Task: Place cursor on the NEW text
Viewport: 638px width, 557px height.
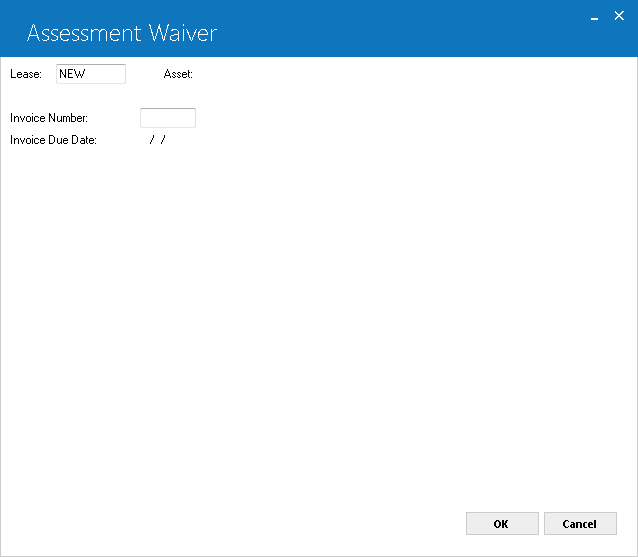Action: [x=72, y=74]
